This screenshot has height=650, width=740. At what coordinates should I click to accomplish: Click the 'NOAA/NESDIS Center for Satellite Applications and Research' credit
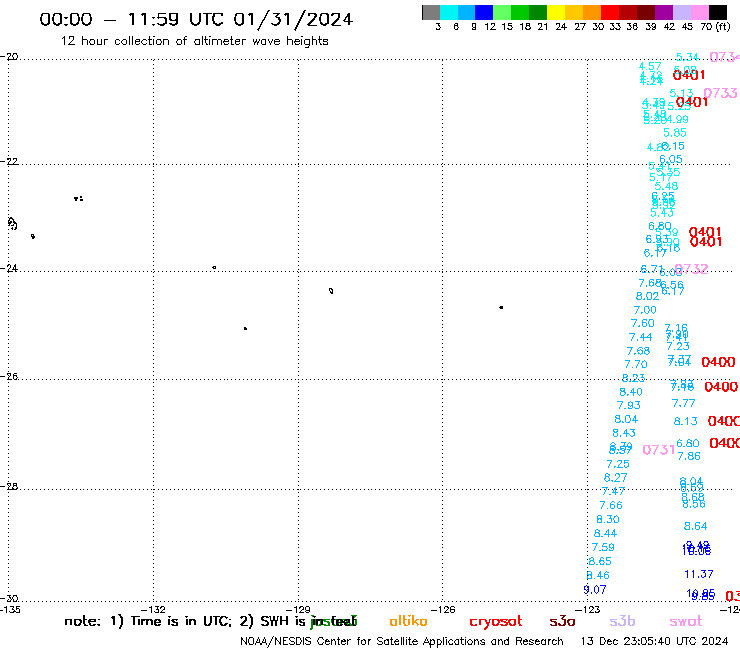402,642
